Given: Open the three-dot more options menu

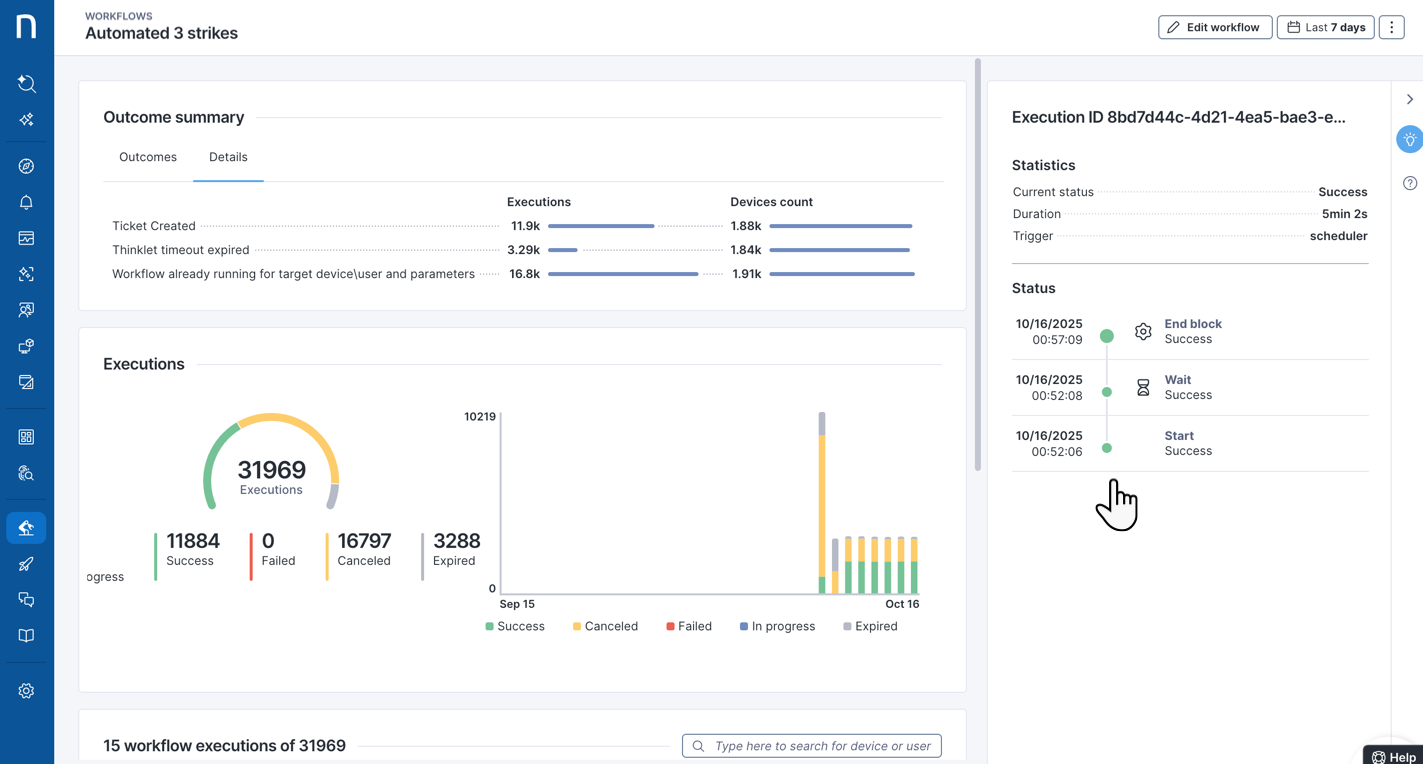Looking at the screenshot, I should click(x=1391, y=27).
